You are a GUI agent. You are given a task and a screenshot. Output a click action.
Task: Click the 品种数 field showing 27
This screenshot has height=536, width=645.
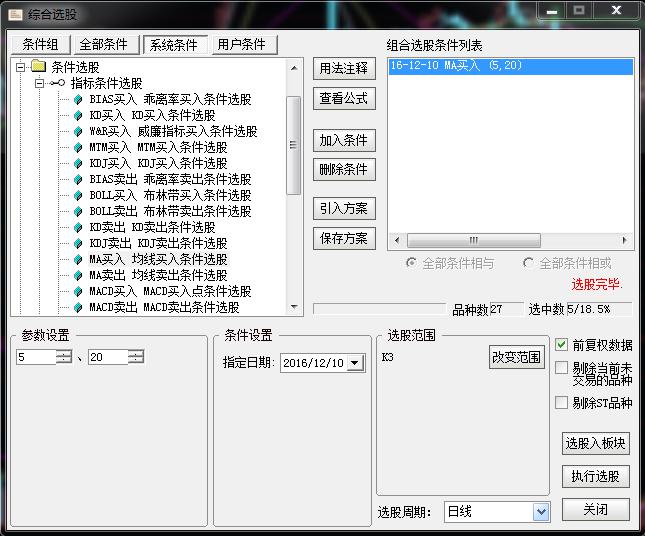tap(506, 309)
